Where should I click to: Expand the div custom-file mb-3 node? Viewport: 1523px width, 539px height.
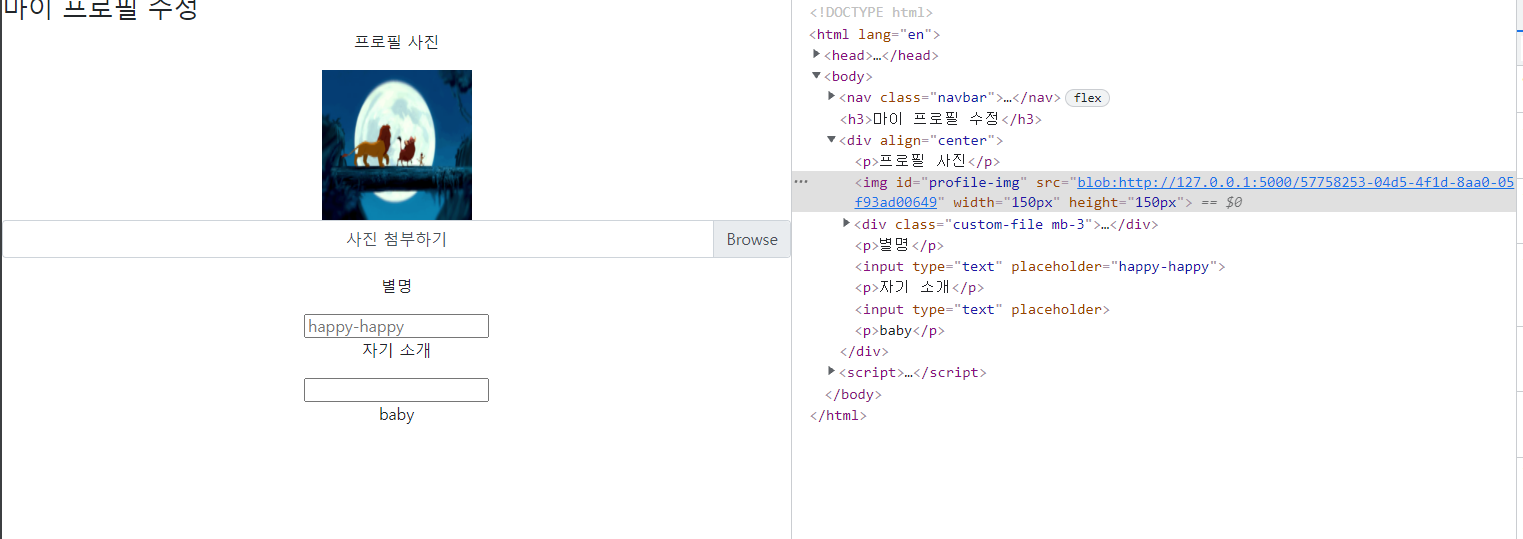pos(847,223)
